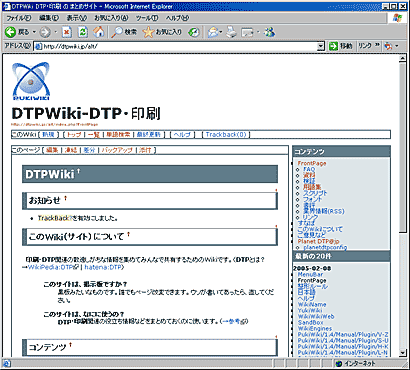410x370 pixels.
Task: Open the Favorites star (お気に入り) toolbar button
Action: (x=162, y=32)
